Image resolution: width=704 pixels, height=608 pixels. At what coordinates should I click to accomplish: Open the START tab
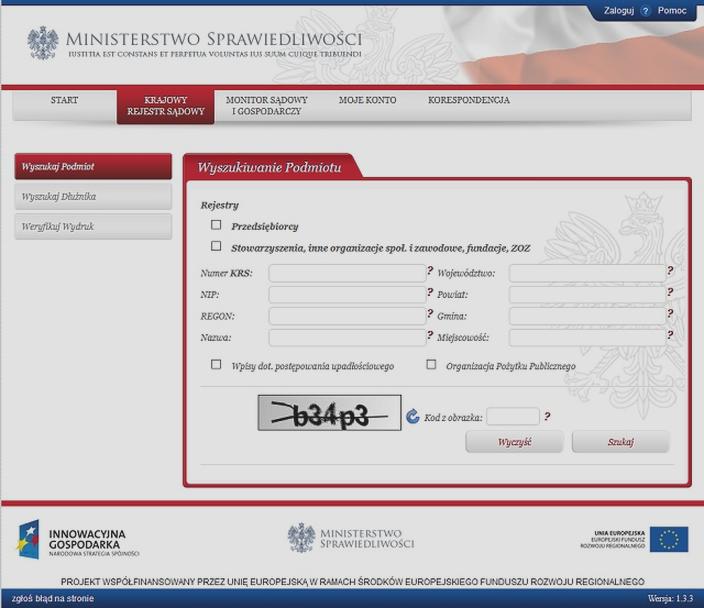[64, 106]
